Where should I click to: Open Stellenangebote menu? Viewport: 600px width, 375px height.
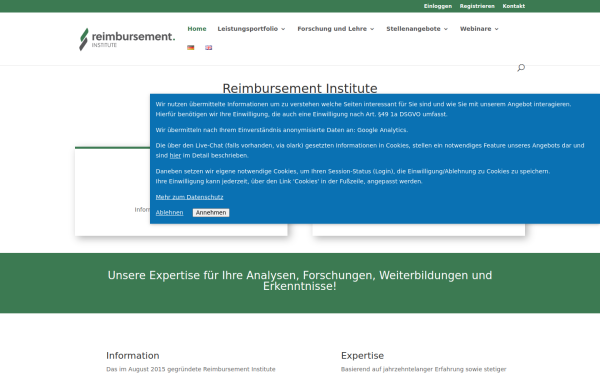413,29
